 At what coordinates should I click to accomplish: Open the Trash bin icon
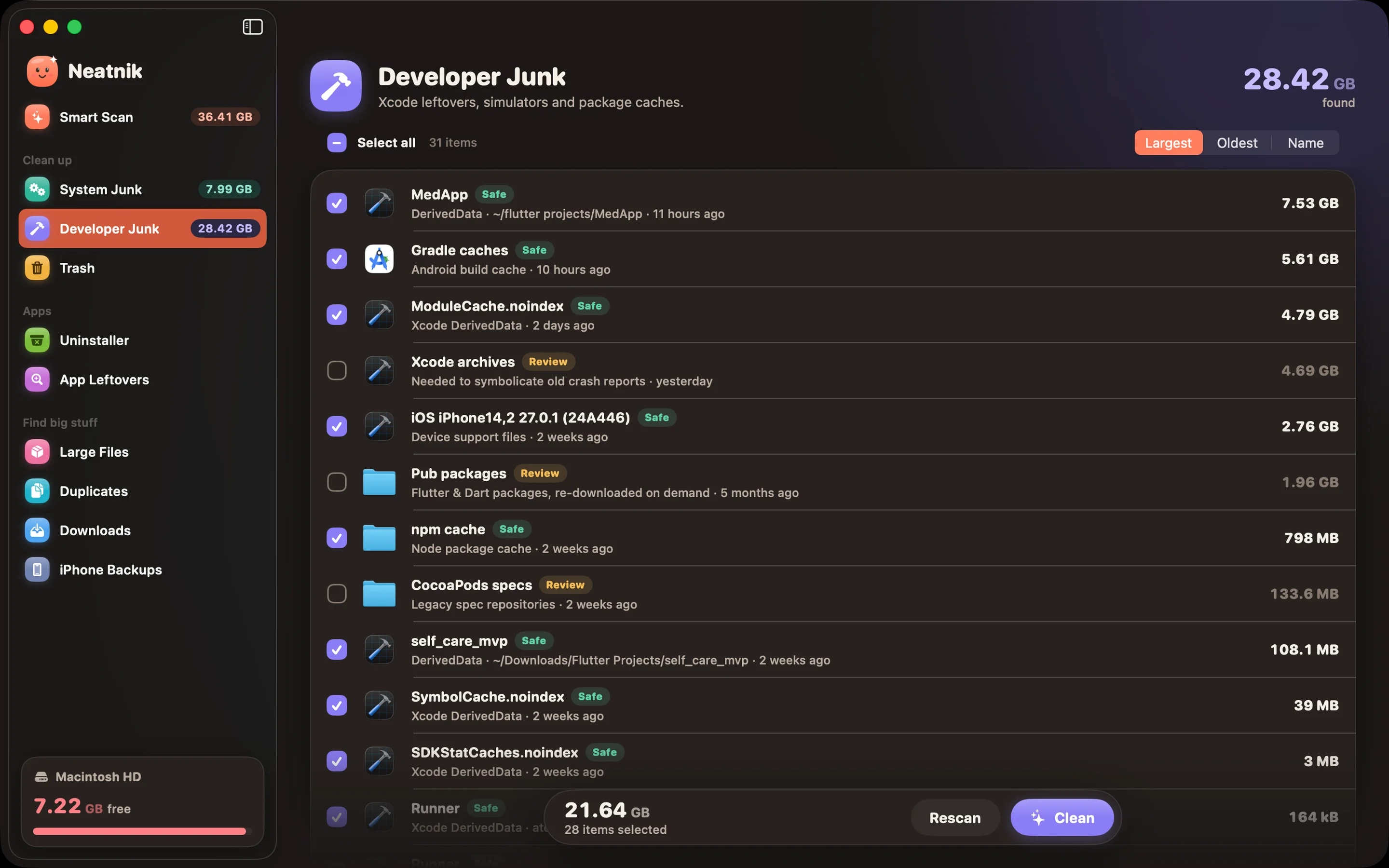click(x=37, y=268)
